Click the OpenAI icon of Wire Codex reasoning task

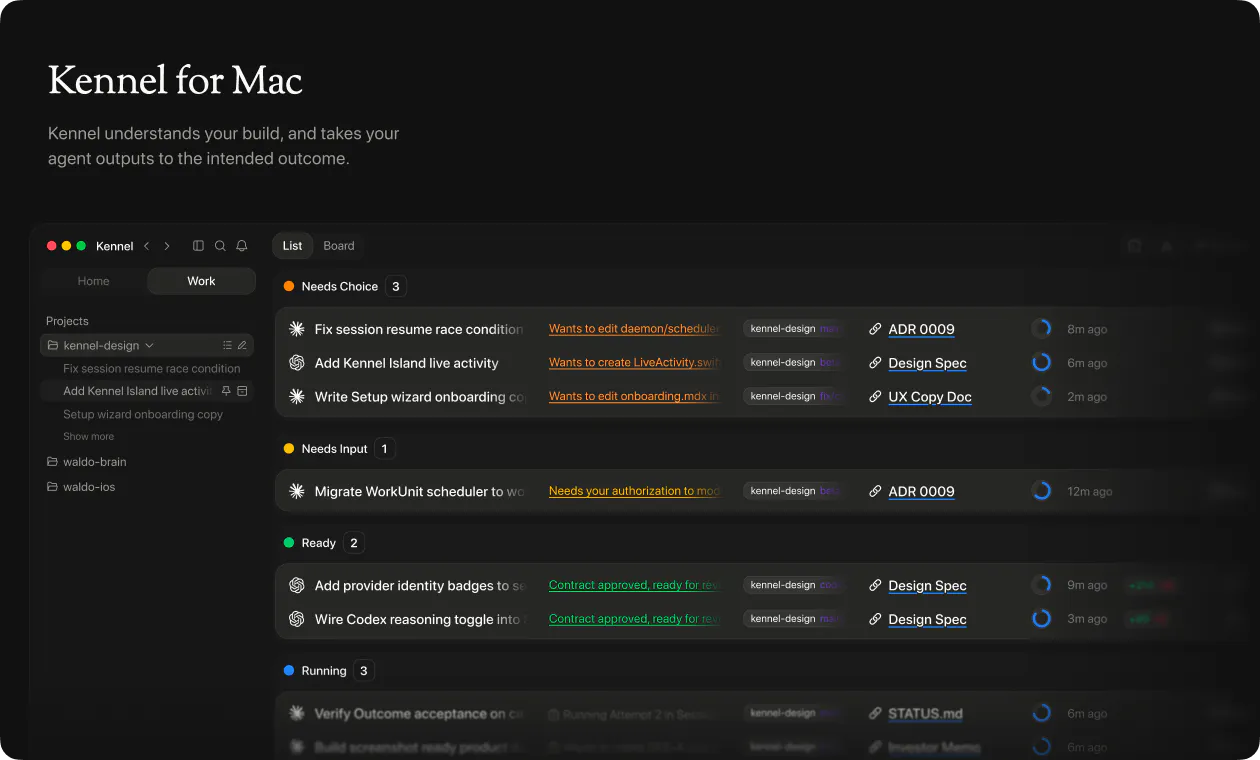click(x=296, y=619)
